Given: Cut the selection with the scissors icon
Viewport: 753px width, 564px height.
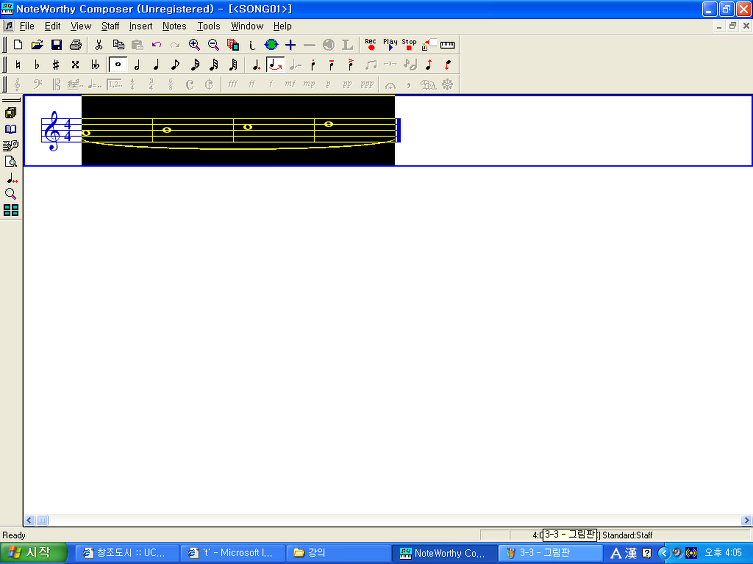Looking at the screenshot, I should pos(99,45).
